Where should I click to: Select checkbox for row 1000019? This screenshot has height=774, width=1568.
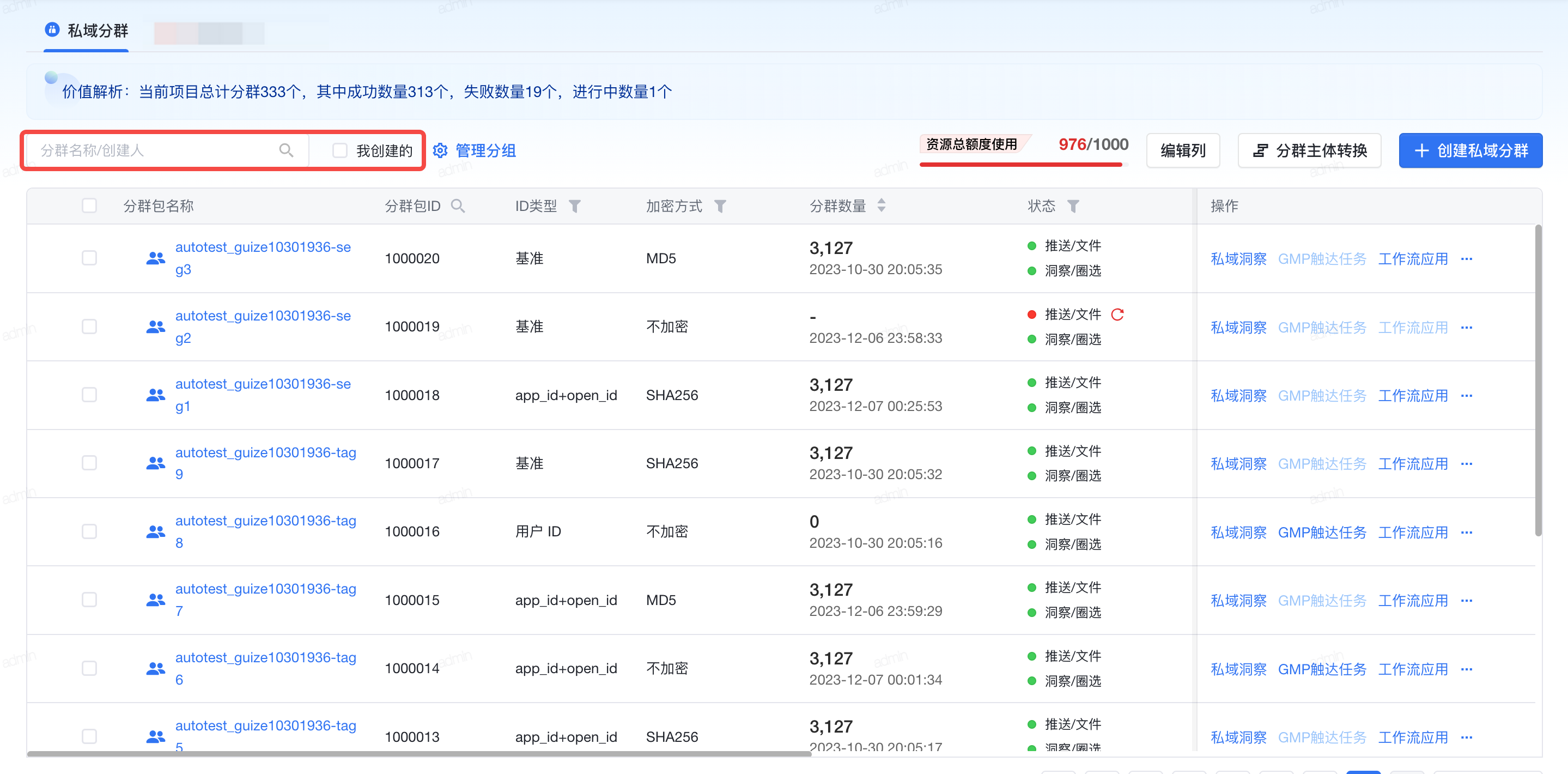tap(89, 327)
